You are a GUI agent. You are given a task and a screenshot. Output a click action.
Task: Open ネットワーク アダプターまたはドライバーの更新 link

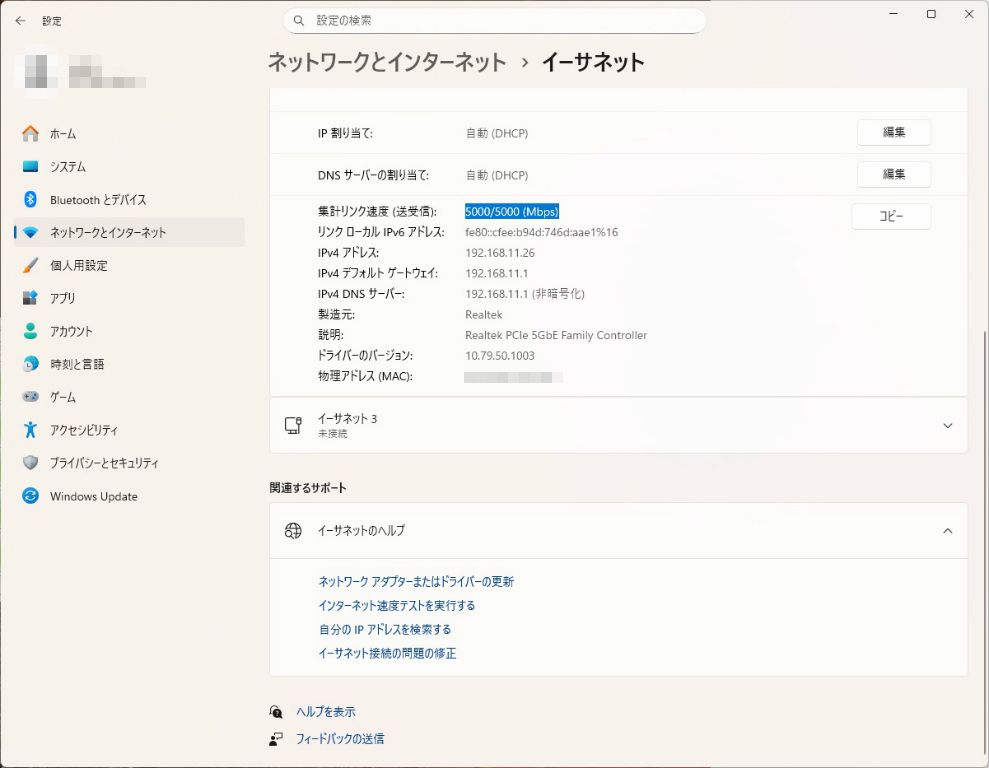416,581
